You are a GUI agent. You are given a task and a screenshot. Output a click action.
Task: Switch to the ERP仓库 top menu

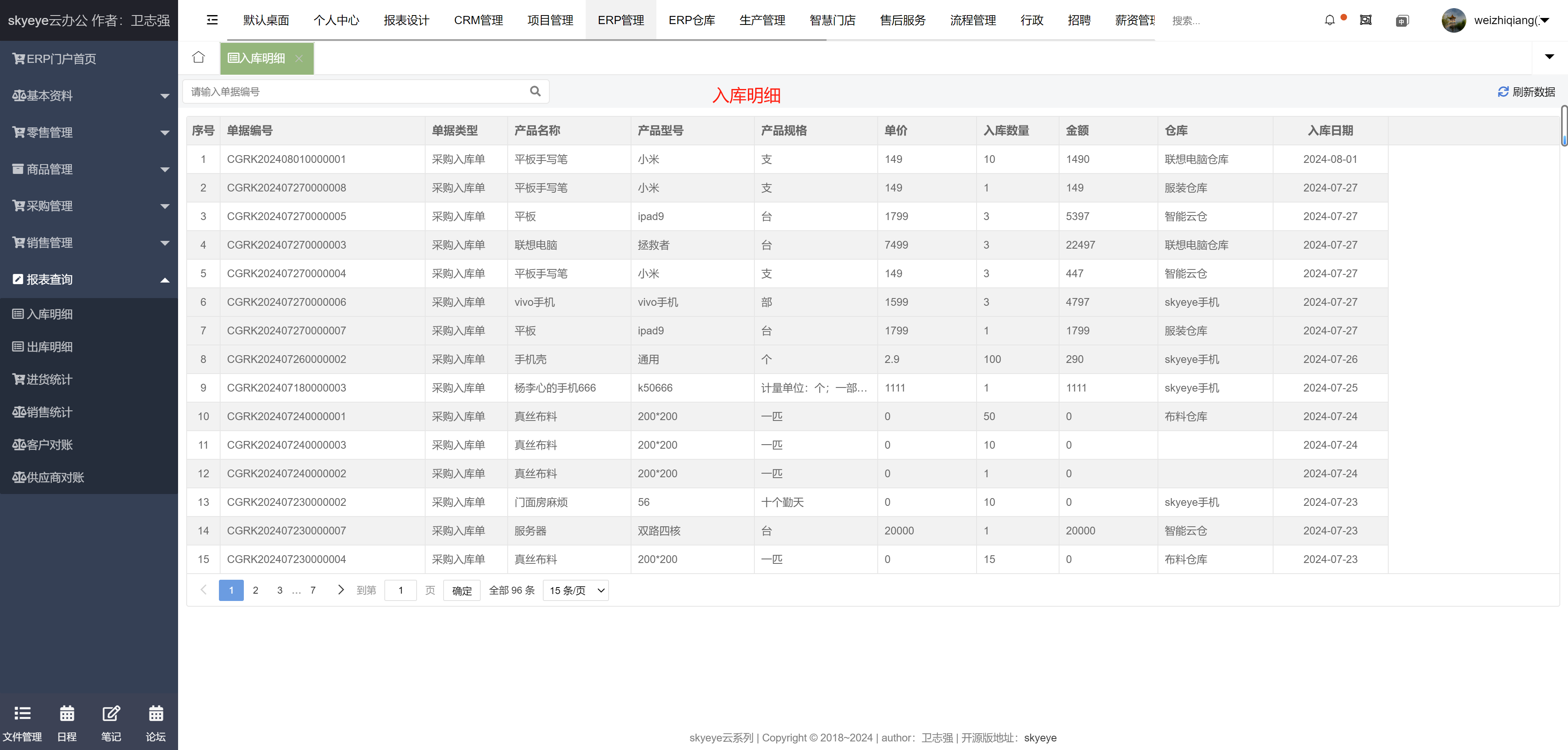[691, 20]
